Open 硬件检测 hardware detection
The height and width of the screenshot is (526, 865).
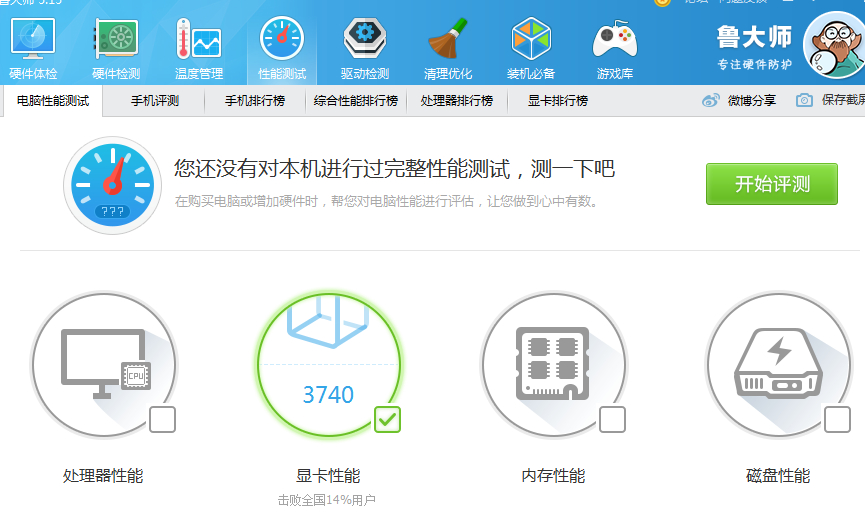[x=116, y=49]
